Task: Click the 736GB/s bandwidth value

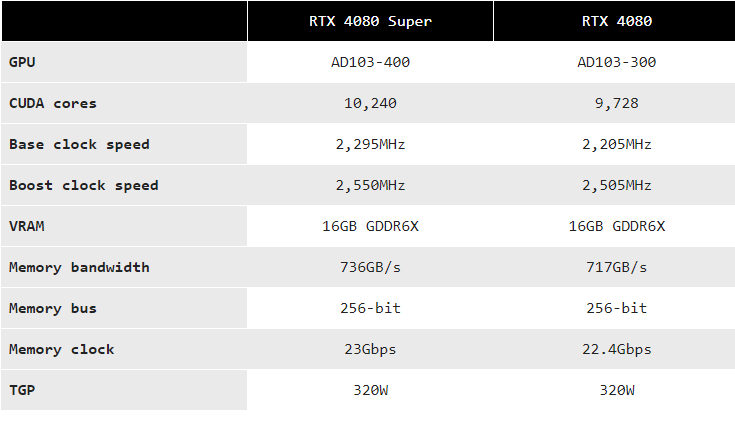Action: pos(370,267)
